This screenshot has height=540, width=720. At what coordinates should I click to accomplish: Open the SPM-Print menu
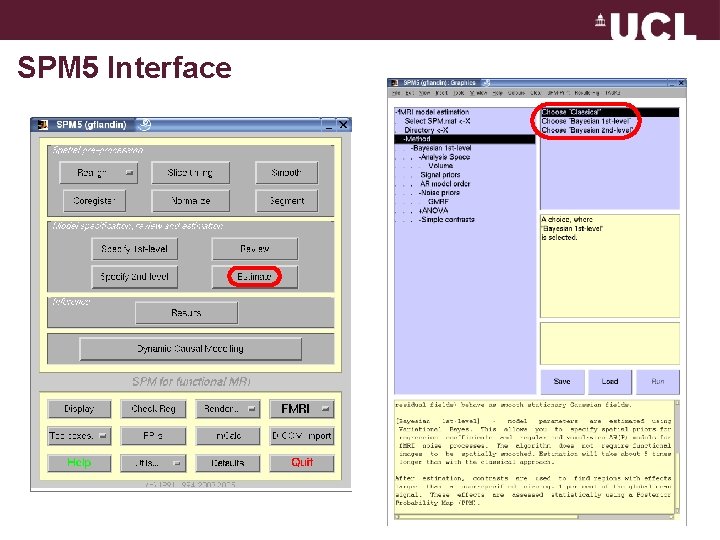[x=558, y=93]
